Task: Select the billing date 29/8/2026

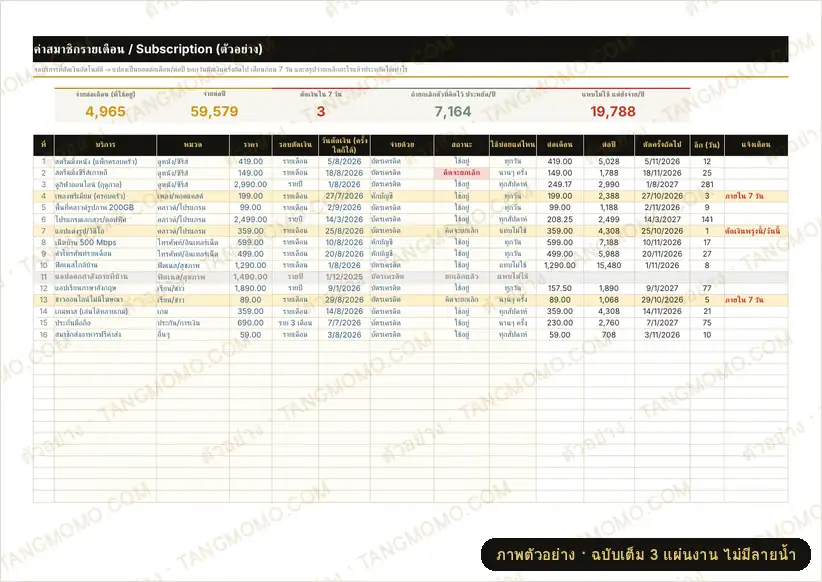Action: tap(344, 300)
